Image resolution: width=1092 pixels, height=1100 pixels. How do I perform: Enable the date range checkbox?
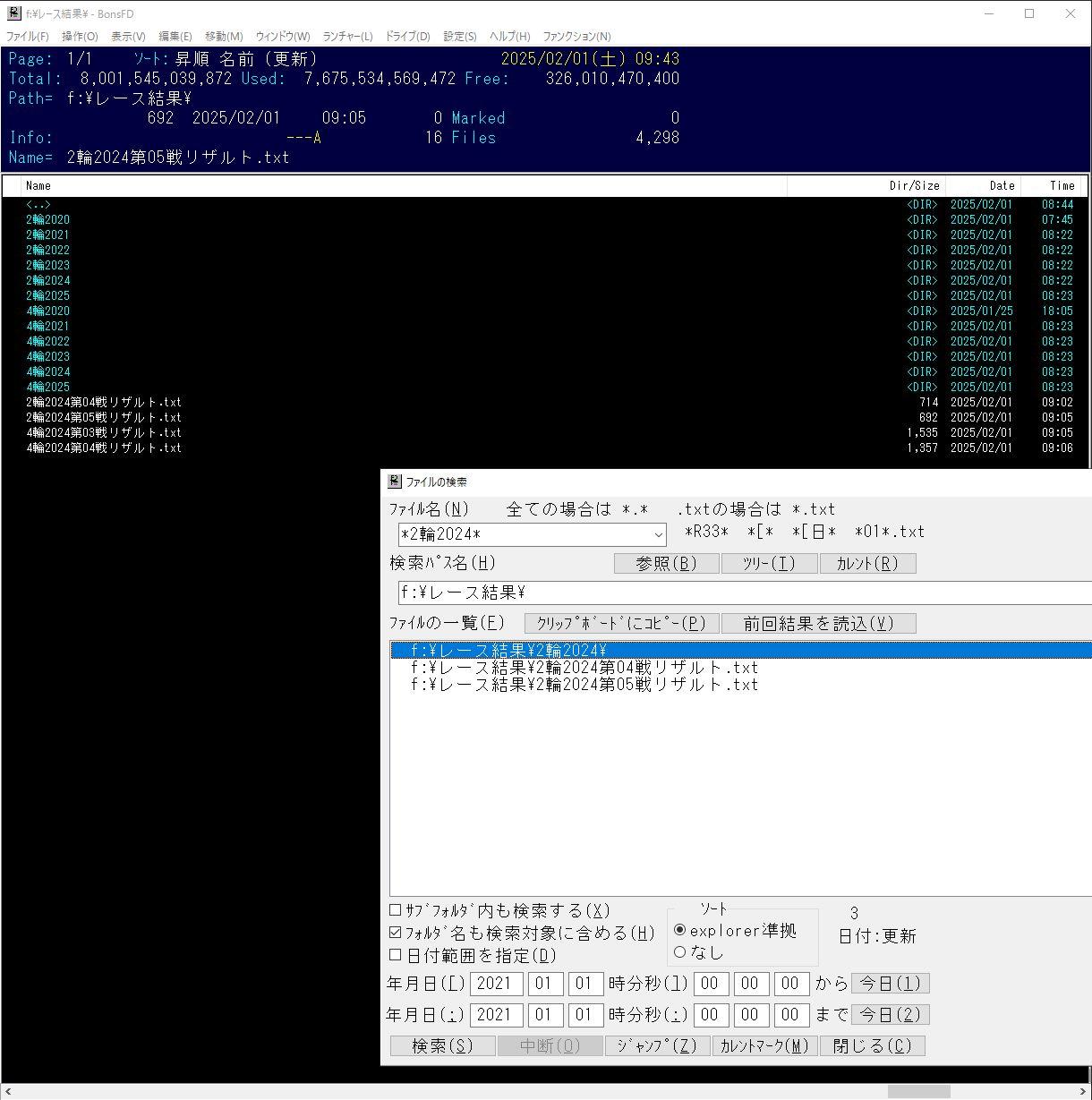click(396, 955)
